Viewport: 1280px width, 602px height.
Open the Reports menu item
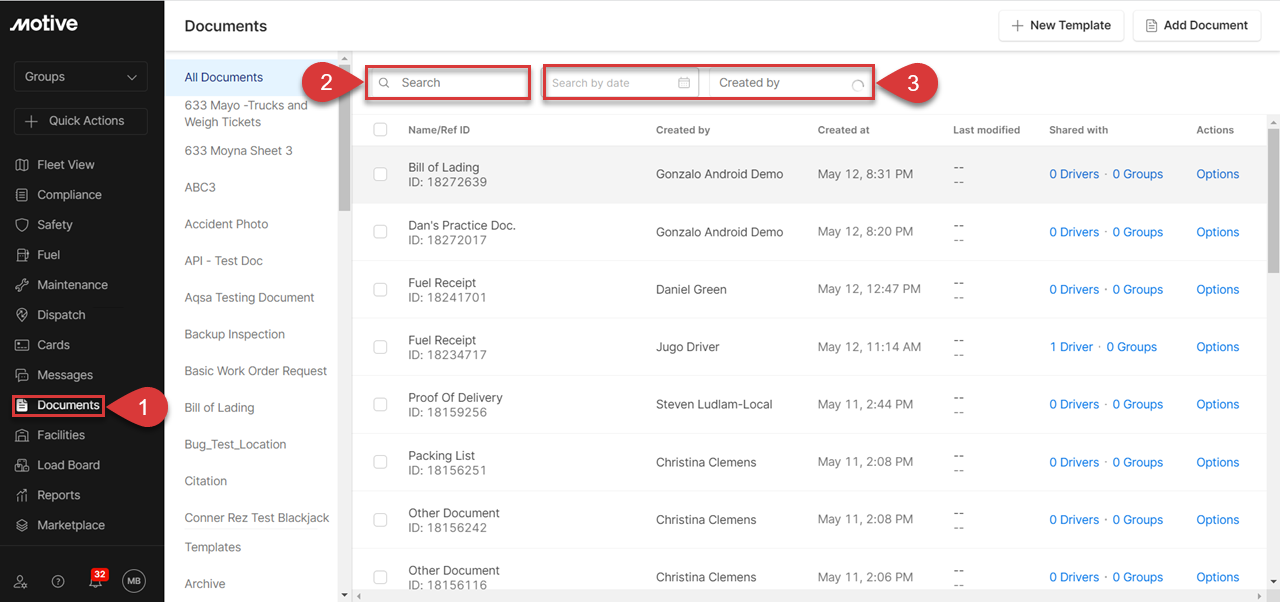click(58, 495)
